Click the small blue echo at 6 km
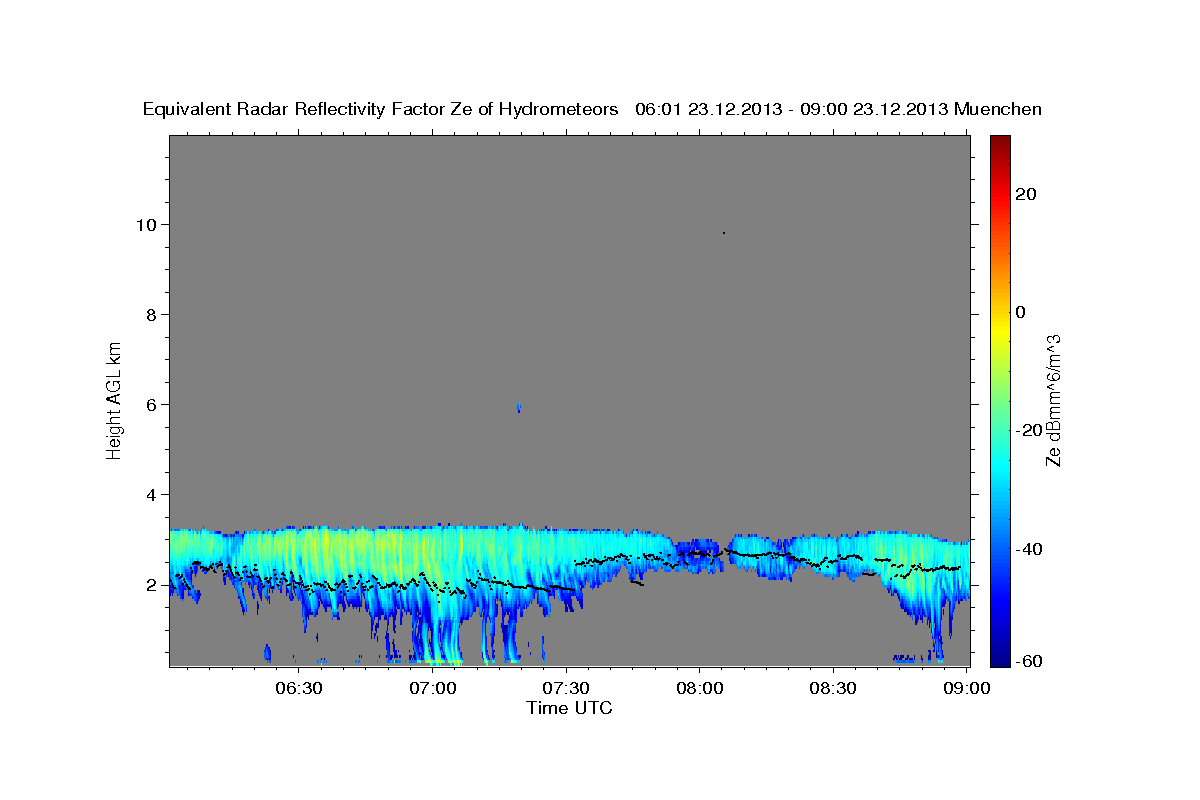Image resolution: width=1200 pixels, height=800 pixels. 518,407
